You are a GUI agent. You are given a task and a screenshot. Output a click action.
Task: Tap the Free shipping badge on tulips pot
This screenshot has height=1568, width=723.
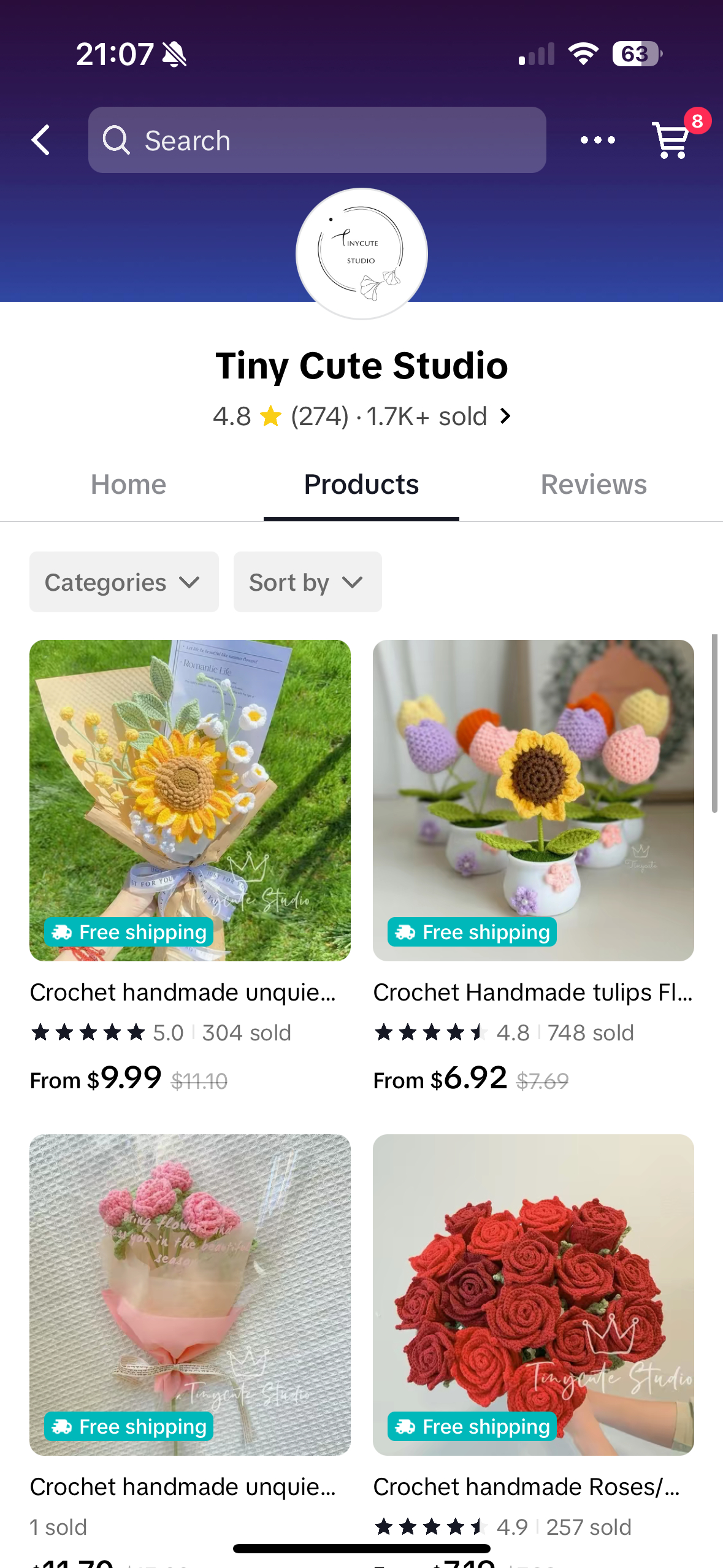tap(472, 932)
